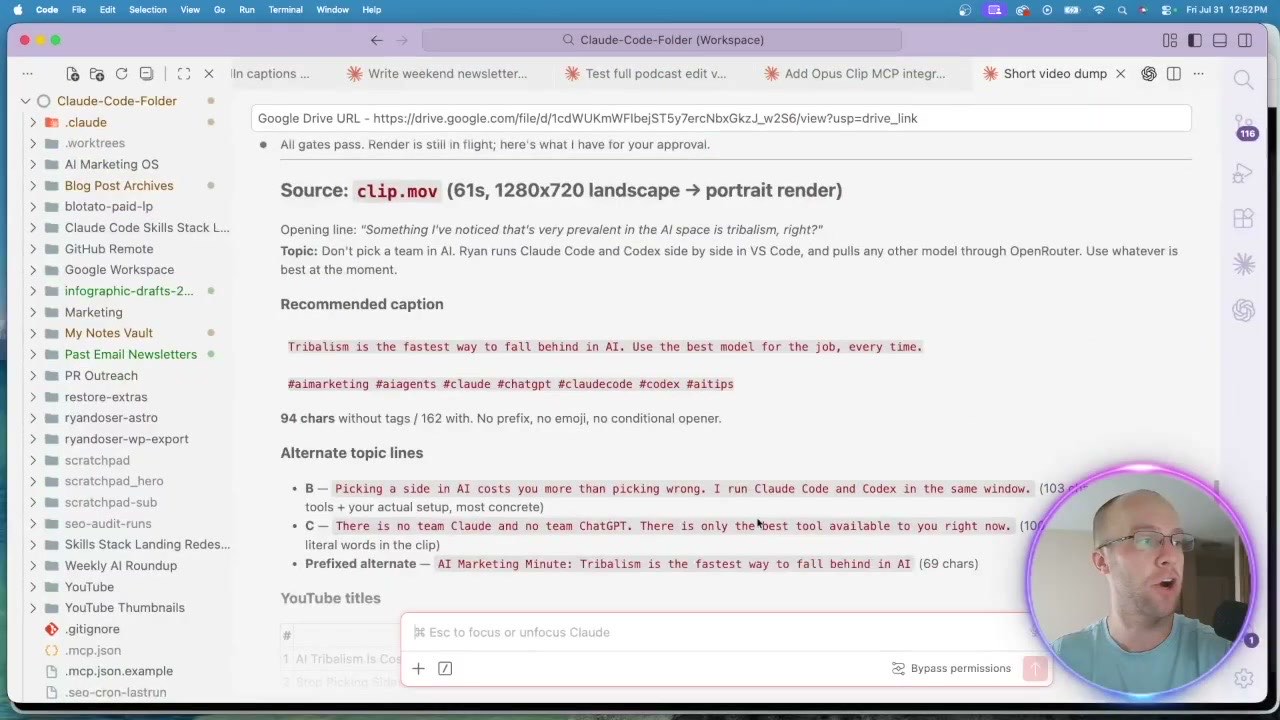Open Search in the activity bar
This screenshot has height=720, width=1280.
(x=1243, y=80)
